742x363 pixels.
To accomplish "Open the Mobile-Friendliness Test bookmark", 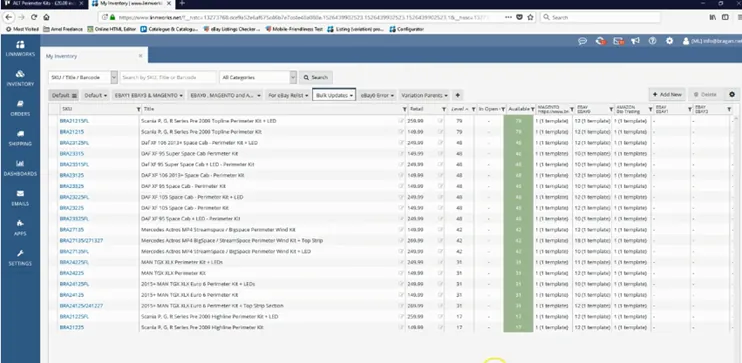I will pos(294,29).
